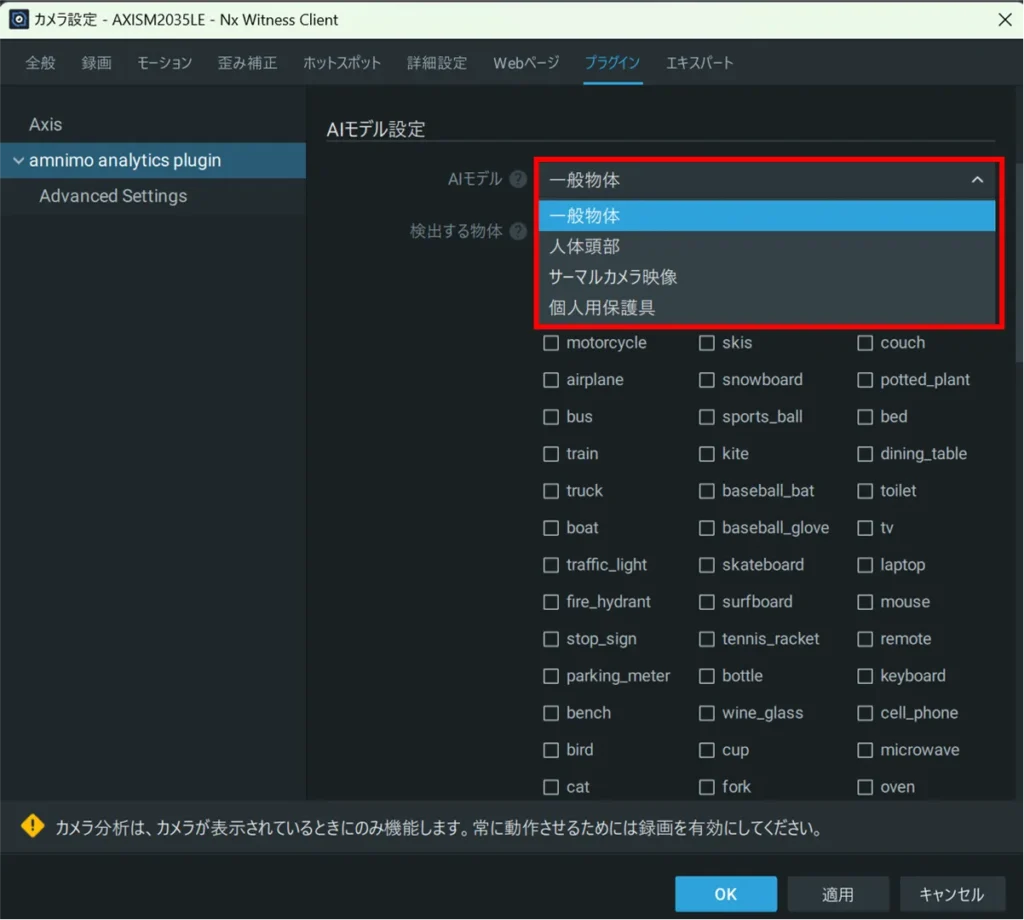Click the help icon beside 検出する物体 label
The image size is (1024, 920).
[x=518, y=231]
